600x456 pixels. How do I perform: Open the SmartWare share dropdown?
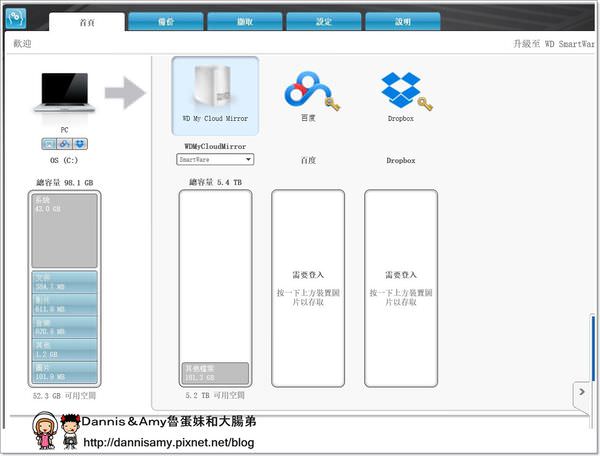tap(215, 160)
